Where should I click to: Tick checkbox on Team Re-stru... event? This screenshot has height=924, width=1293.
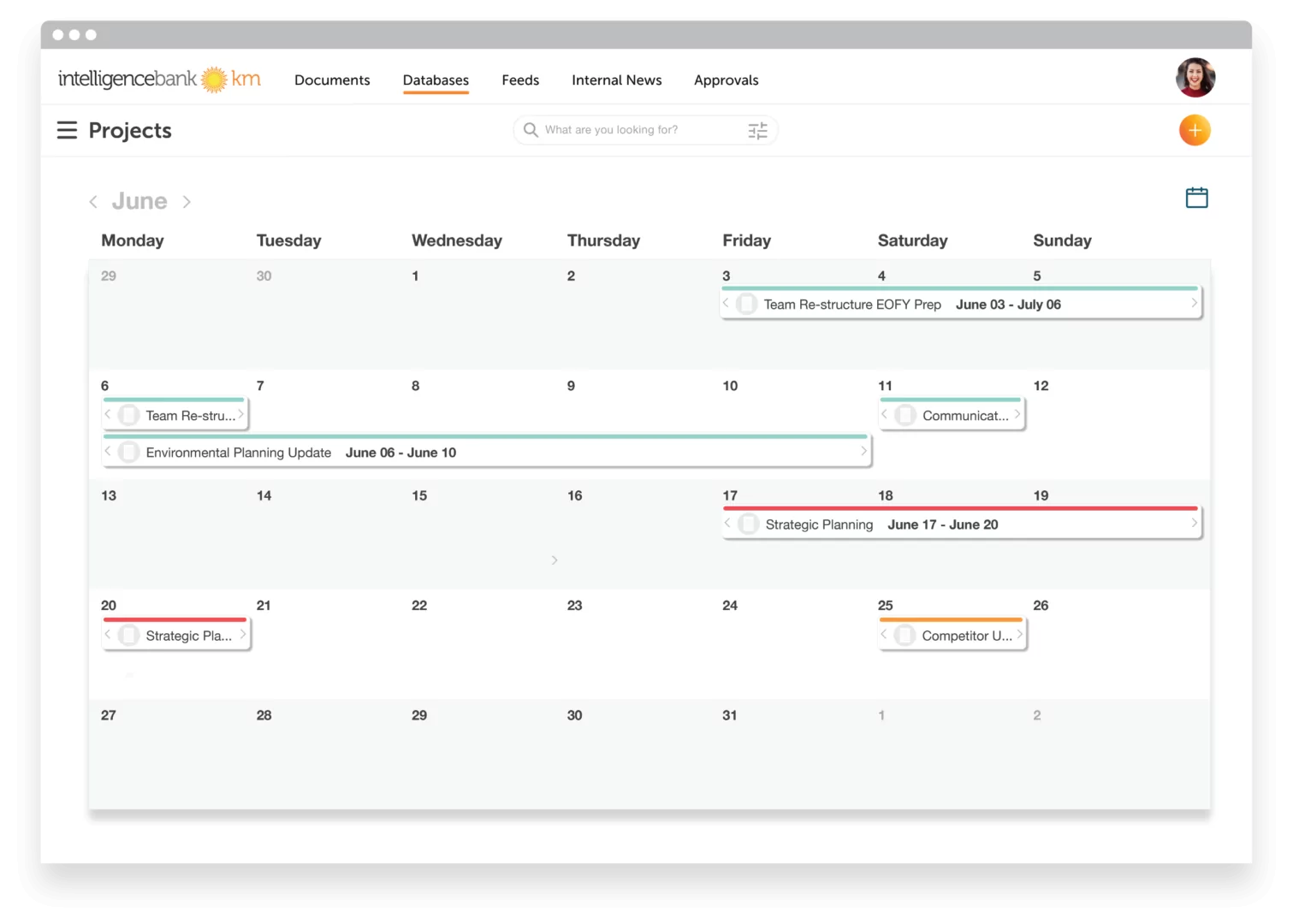tap(129, 415)
